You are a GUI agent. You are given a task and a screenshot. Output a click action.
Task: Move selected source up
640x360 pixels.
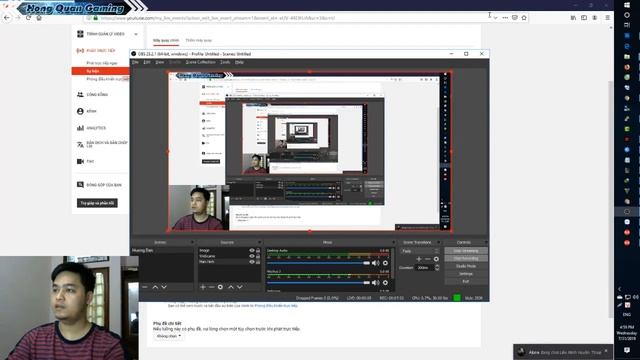click(x=231, y=287)
